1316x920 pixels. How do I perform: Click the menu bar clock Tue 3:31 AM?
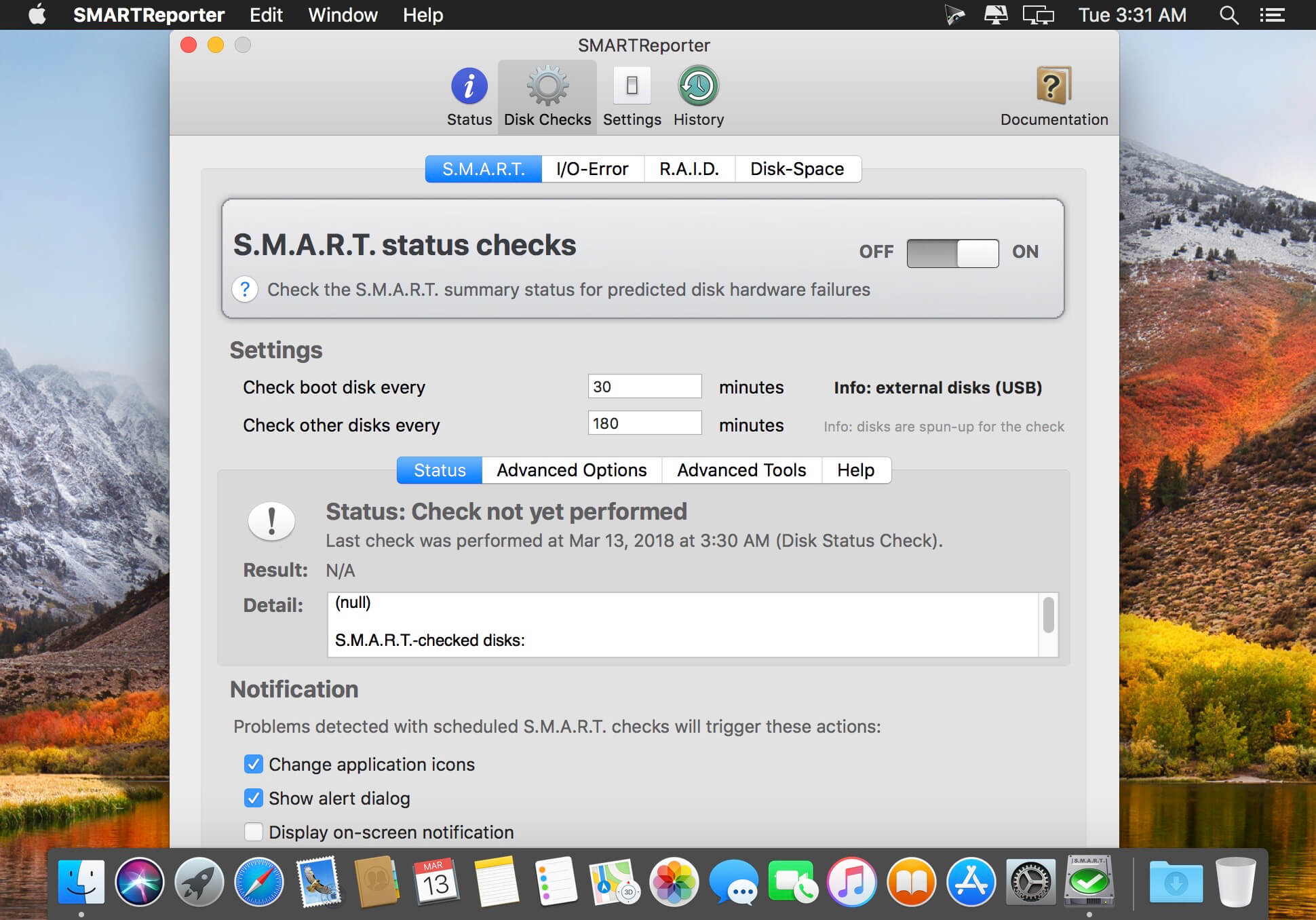pos(1132,15)
